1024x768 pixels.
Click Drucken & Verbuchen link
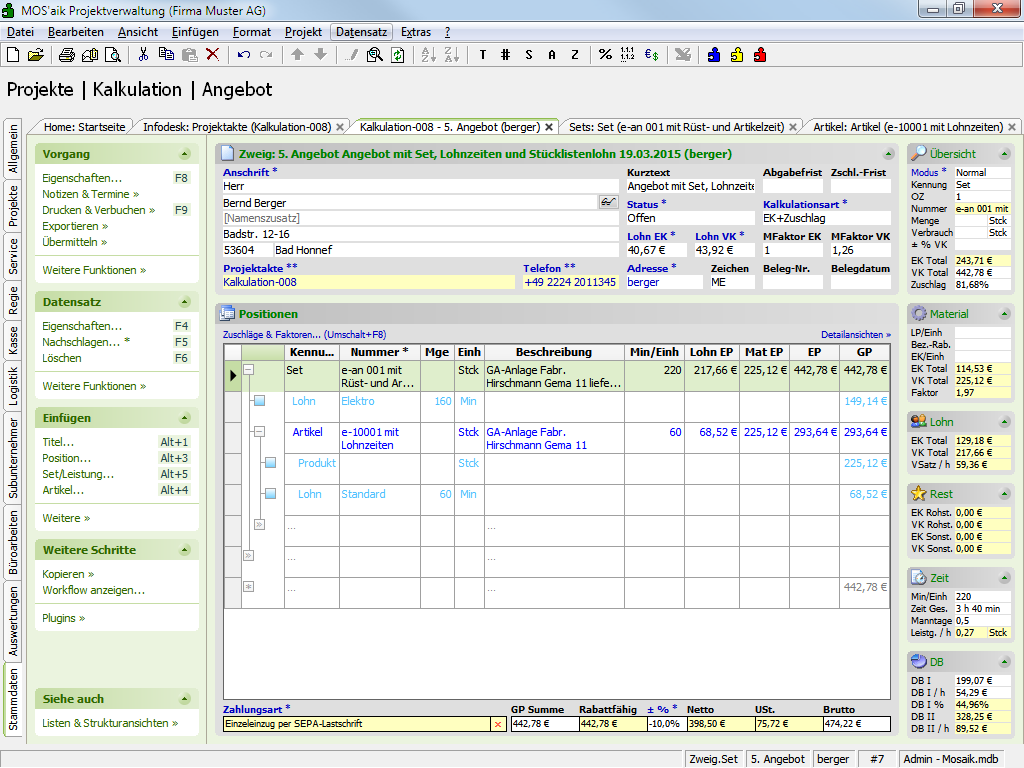pyautogui.click(x=98, y=210)
